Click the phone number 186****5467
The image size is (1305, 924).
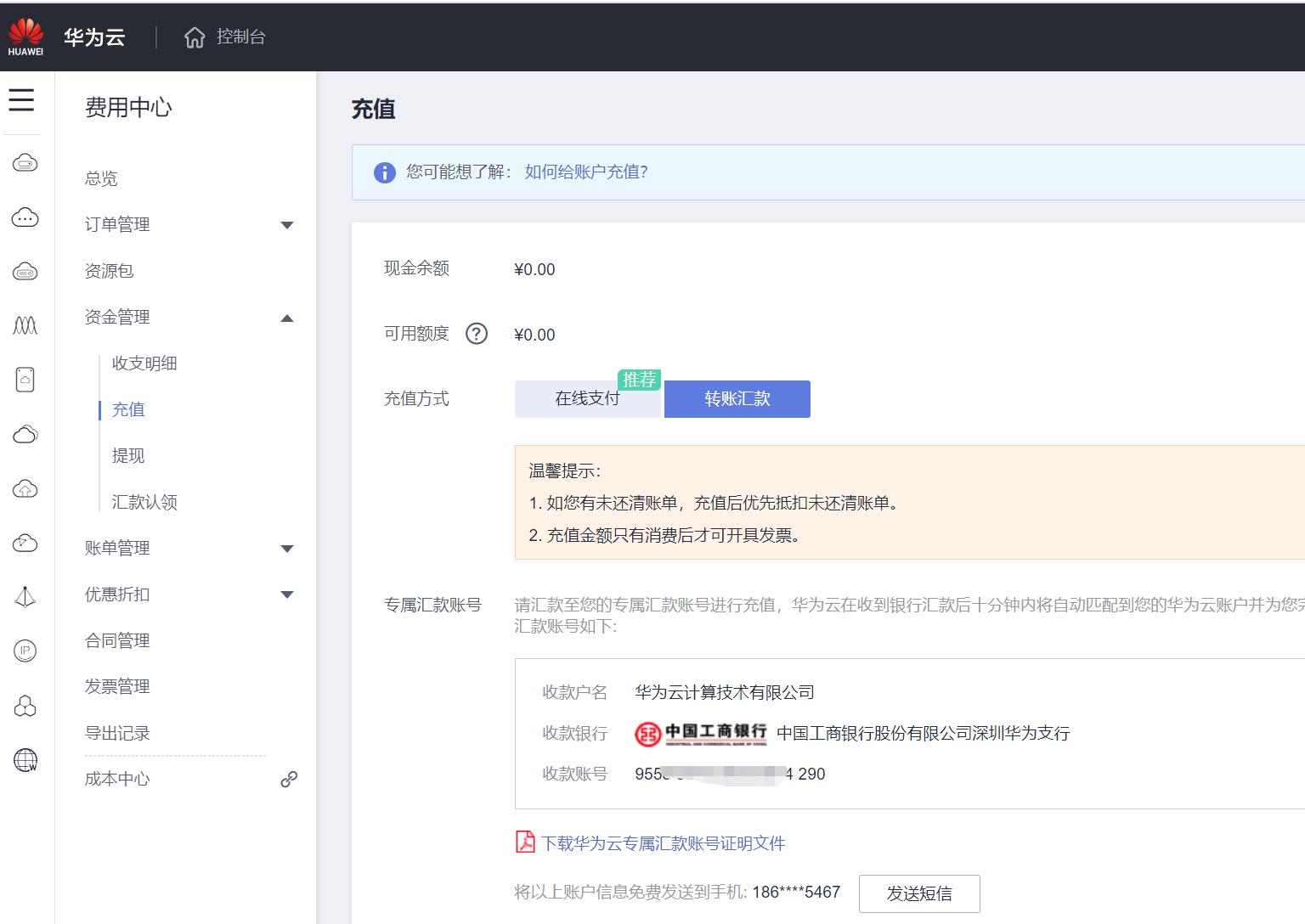pyautogui.click(x=796, y=892)
